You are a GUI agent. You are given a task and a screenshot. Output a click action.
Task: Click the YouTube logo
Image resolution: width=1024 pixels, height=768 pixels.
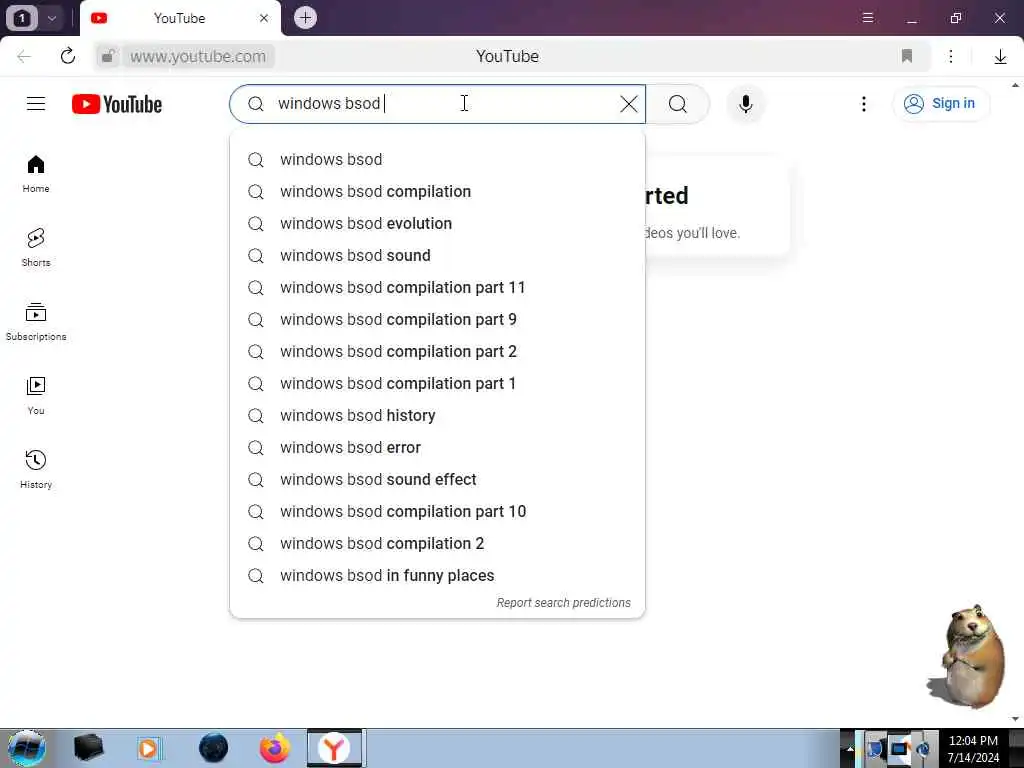[117, 104]
